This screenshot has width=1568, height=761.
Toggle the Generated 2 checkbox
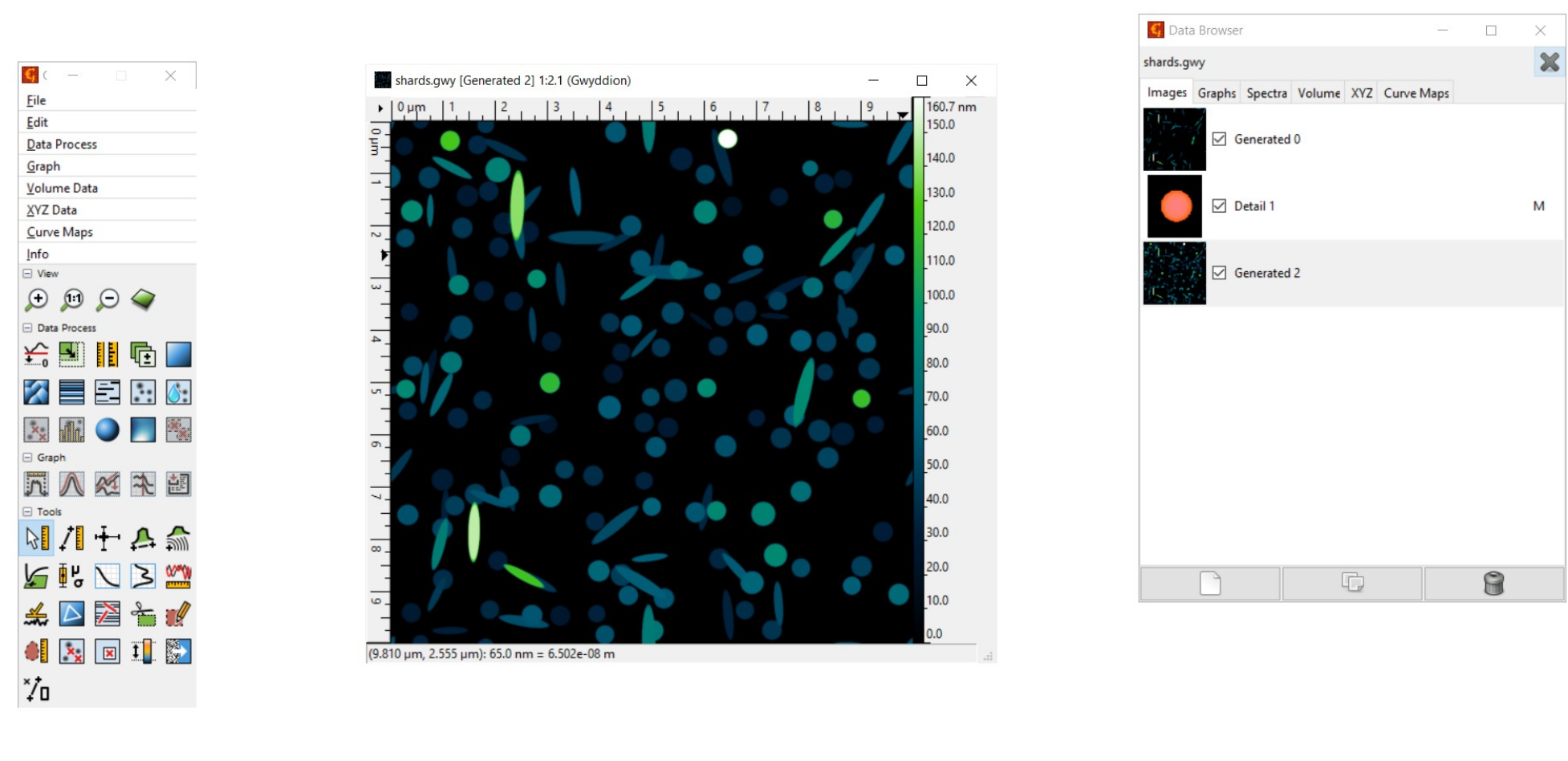[x=1219, y=273]
